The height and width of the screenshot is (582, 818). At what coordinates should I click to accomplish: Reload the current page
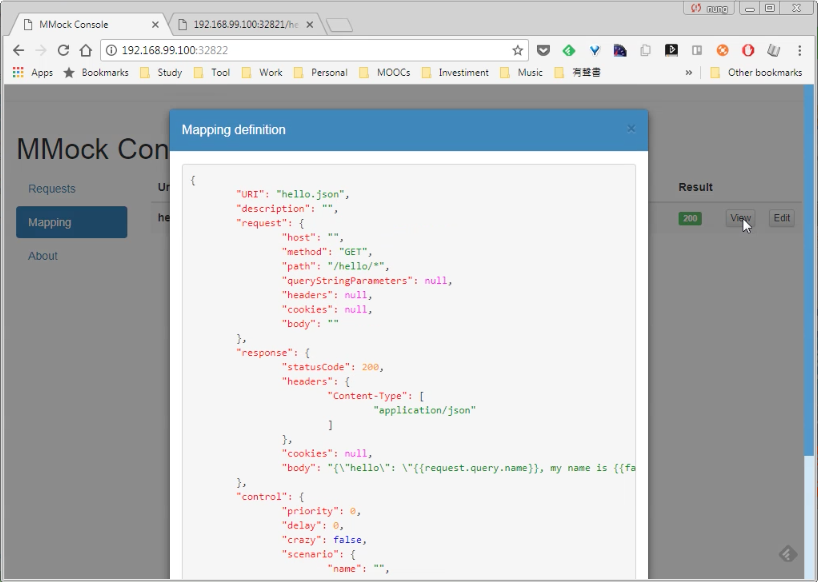pyautogui.click(x=63, y=50)
